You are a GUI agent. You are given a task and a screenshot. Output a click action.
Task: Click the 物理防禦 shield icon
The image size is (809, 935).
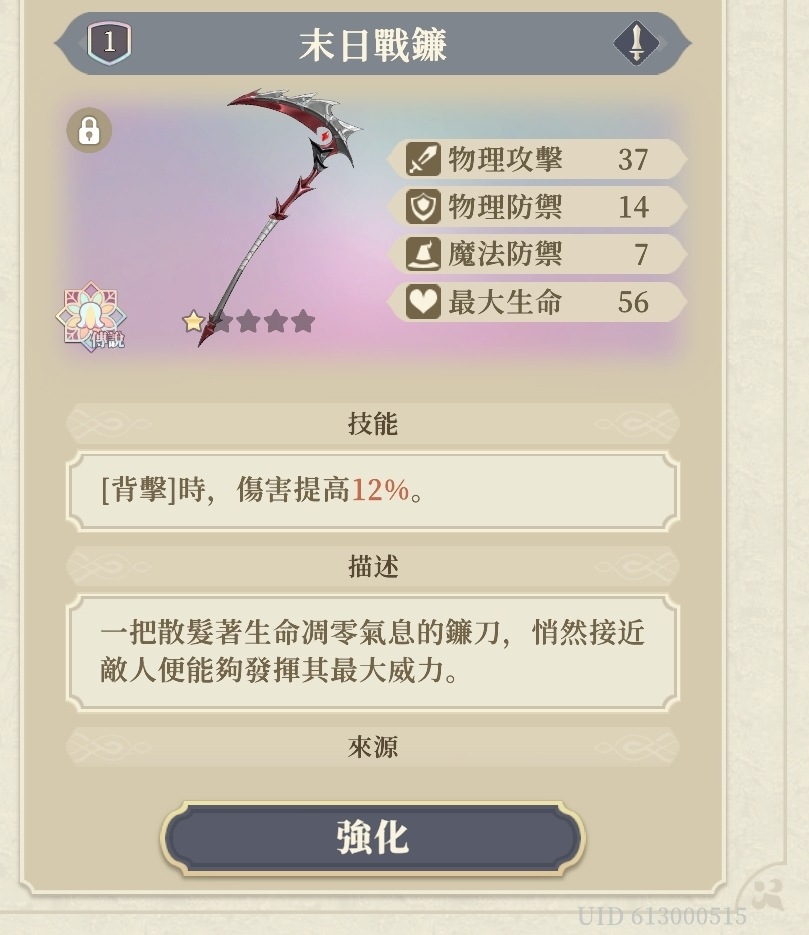[x=423, y=207]
